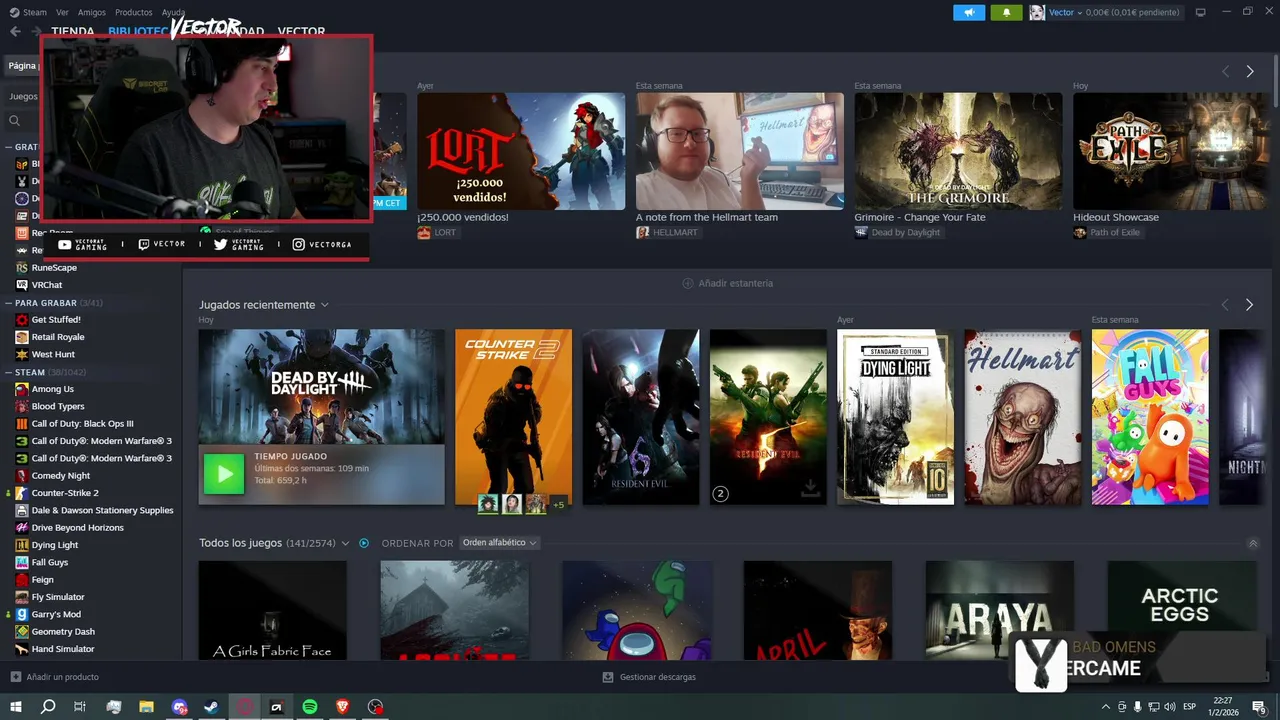Click the Geometry Dash icon in sidebar
1280x720 pixels.
[22, 631]
